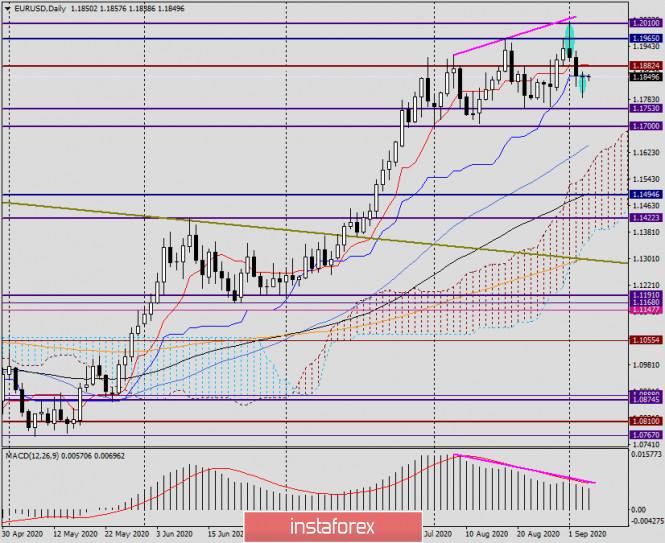Click the EURUSD,Daily chart title
The image size is (665, 543).
(40, 8)
